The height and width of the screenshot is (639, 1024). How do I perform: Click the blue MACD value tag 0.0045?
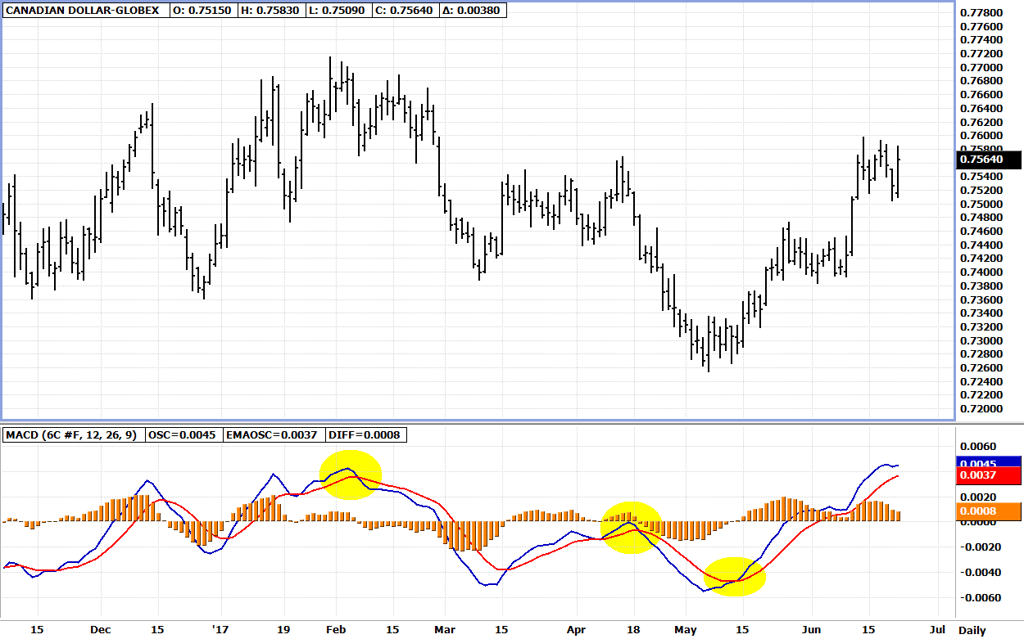coord(988,463)
